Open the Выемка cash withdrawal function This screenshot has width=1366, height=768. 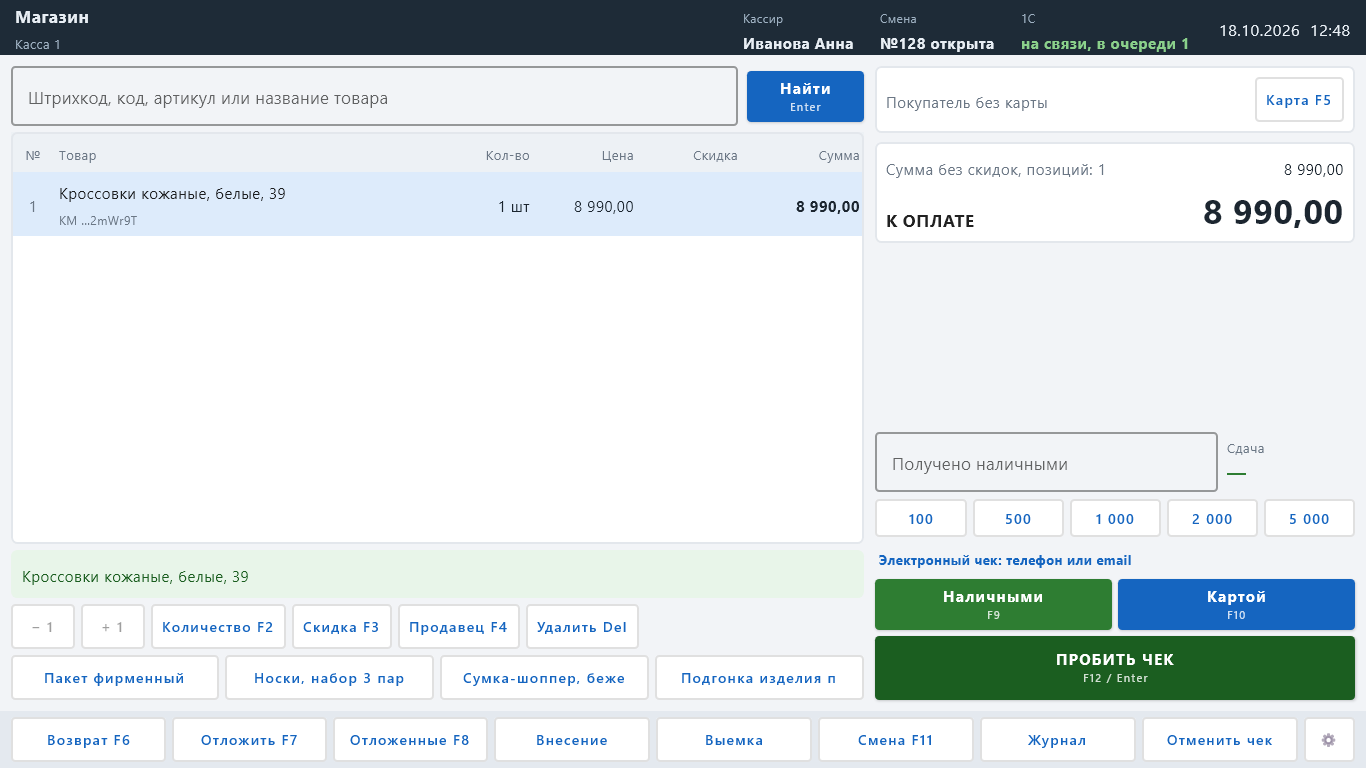click(x=734, y=740)
